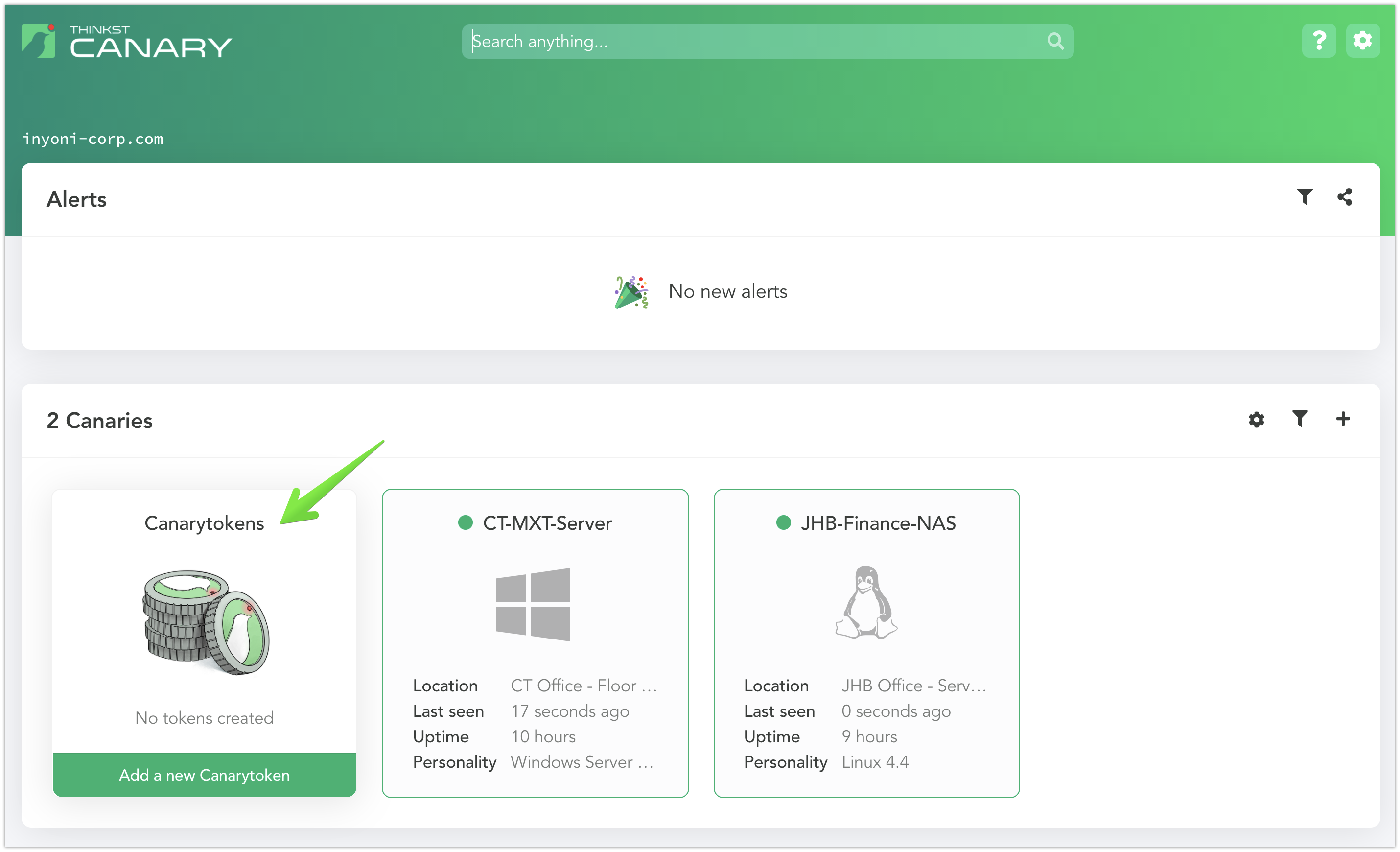Click the inyoni-corp.com domain label
Image resolution: width=1400 pixels, height=852 pixels.
tap(93, 139)
